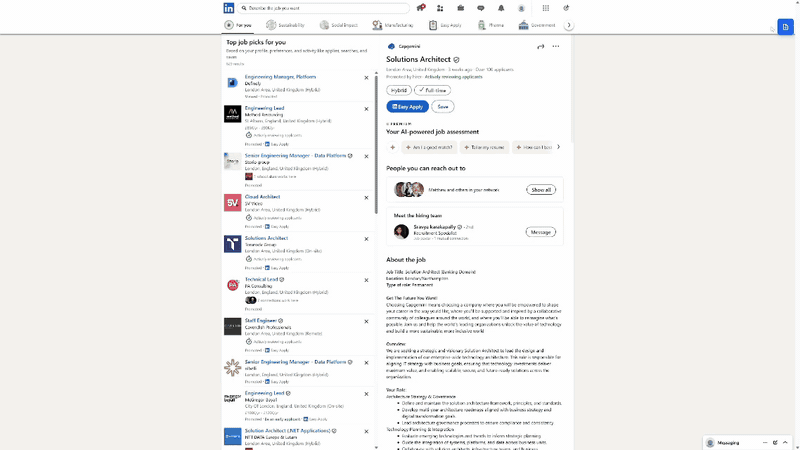800x450 pixels.
Task: Open the three-dot more options menu
Action: [x=556, y=46]
